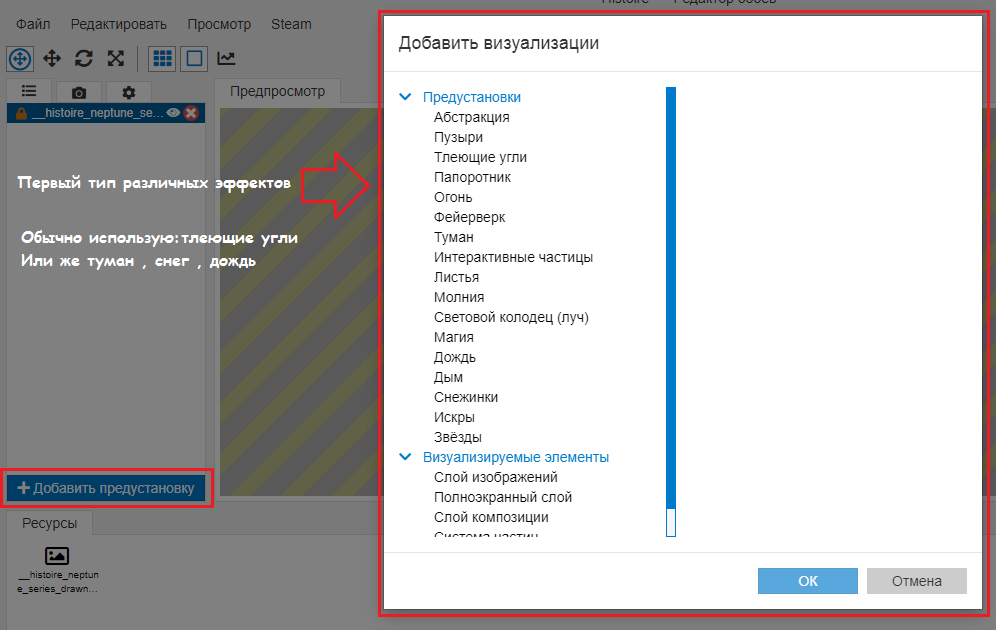Select Слой изображений element
Screen dimensions: 996x630
495,478
